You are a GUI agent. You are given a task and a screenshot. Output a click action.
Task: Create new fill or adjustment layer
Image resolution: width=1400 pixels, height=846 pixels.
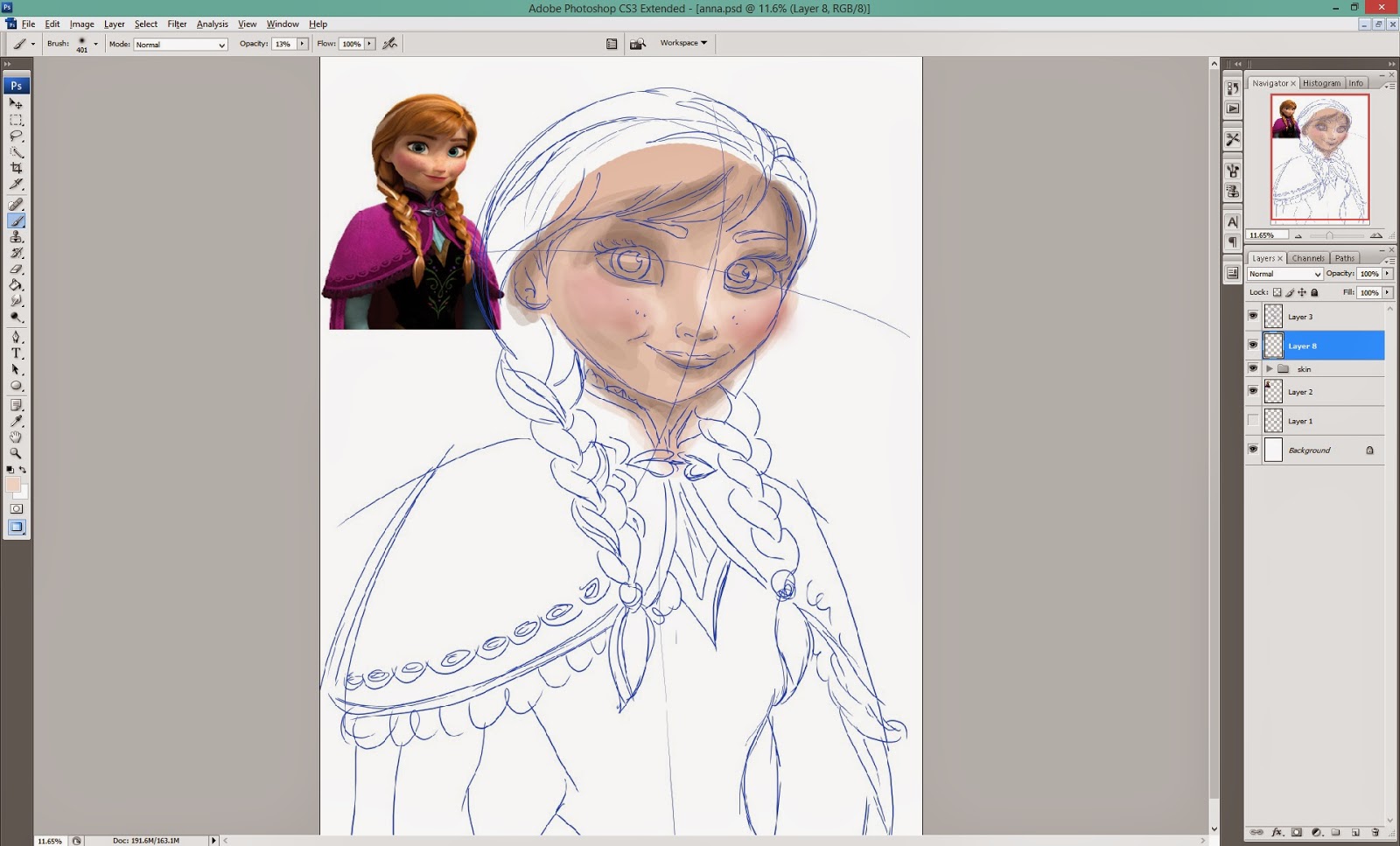click(1316, 832)
